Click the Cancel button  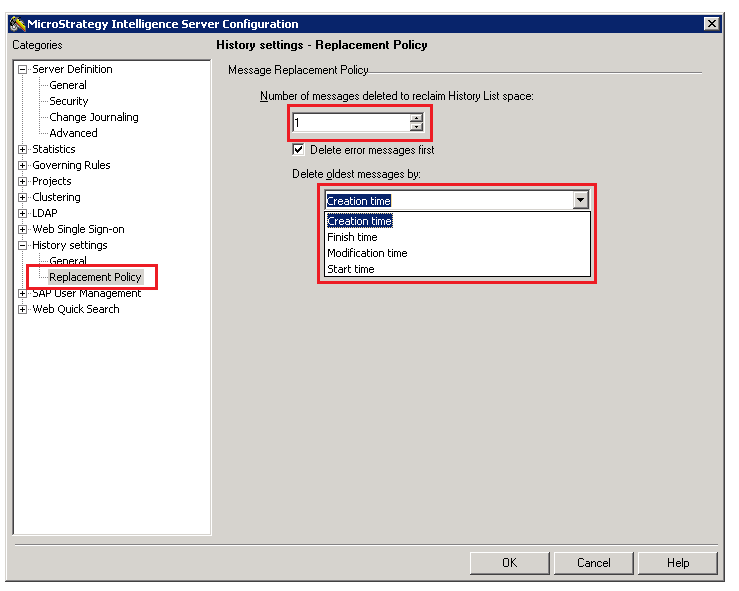(x=593, y=563)
